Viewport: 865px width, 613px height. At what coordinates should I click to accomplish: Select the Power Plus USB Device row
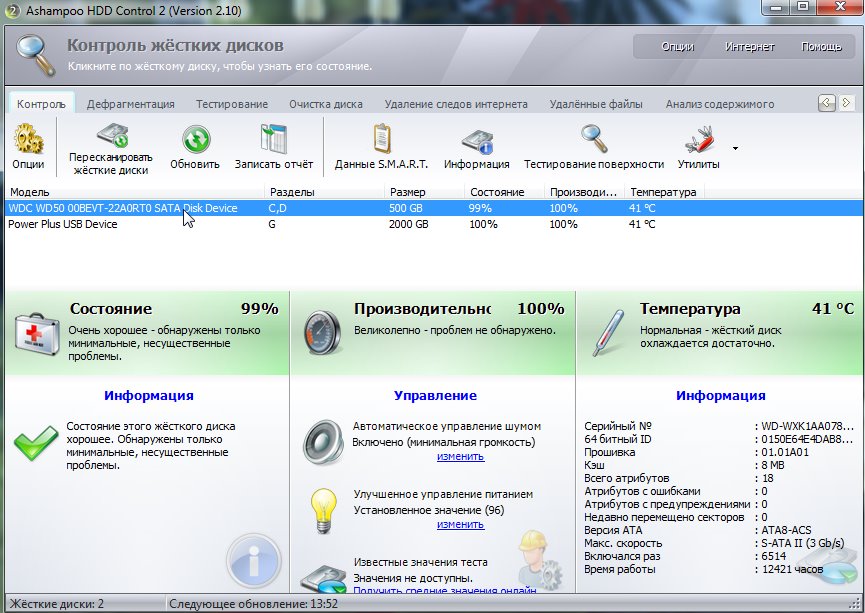63,225
